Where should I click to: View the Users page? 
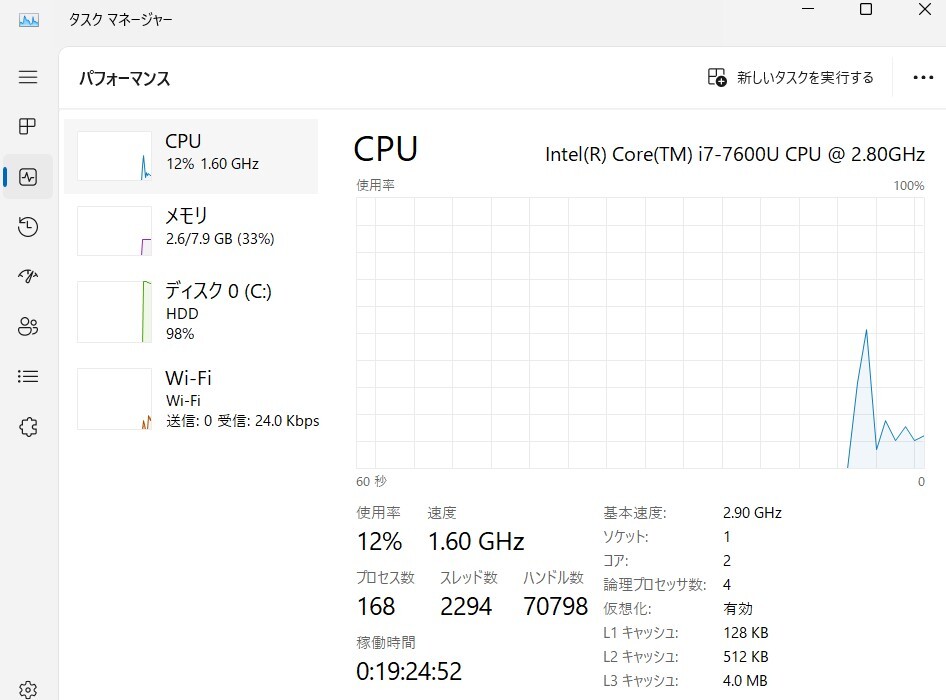(28, 326)
